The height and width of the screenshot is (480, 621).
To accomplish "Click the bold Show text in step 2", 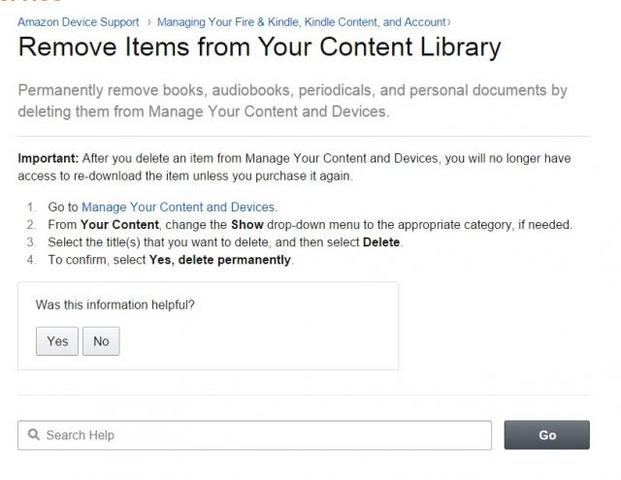I will 247,225.
